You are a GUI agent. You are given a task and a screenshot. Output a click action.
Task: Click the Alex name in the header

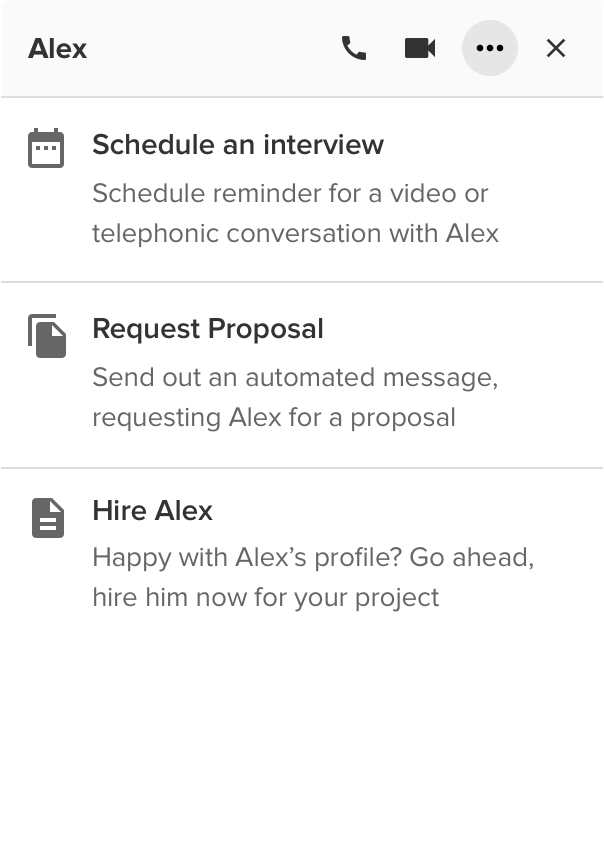[x=58, y=48]
